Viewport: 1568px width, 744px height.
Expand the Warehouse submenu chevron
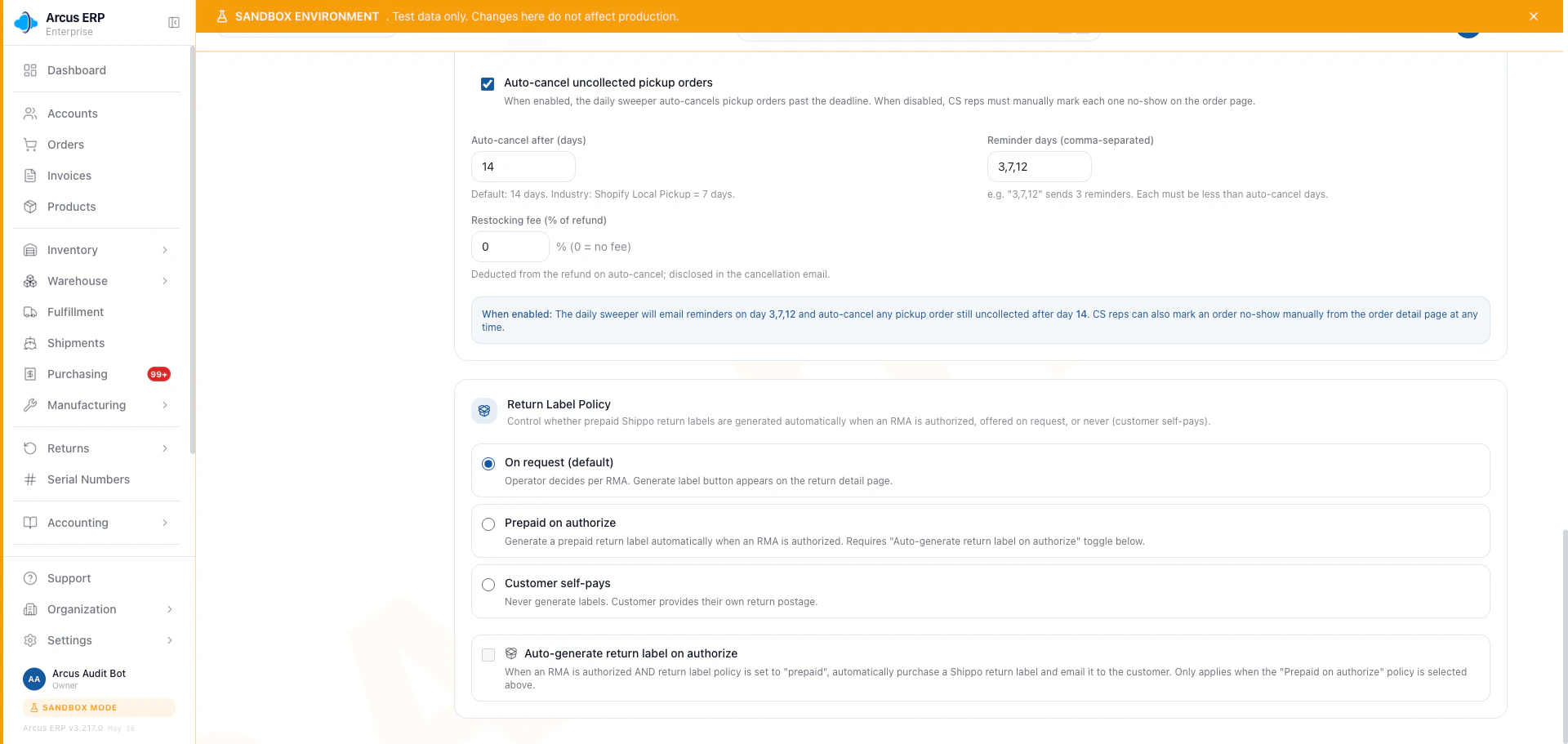click(165, 281)
